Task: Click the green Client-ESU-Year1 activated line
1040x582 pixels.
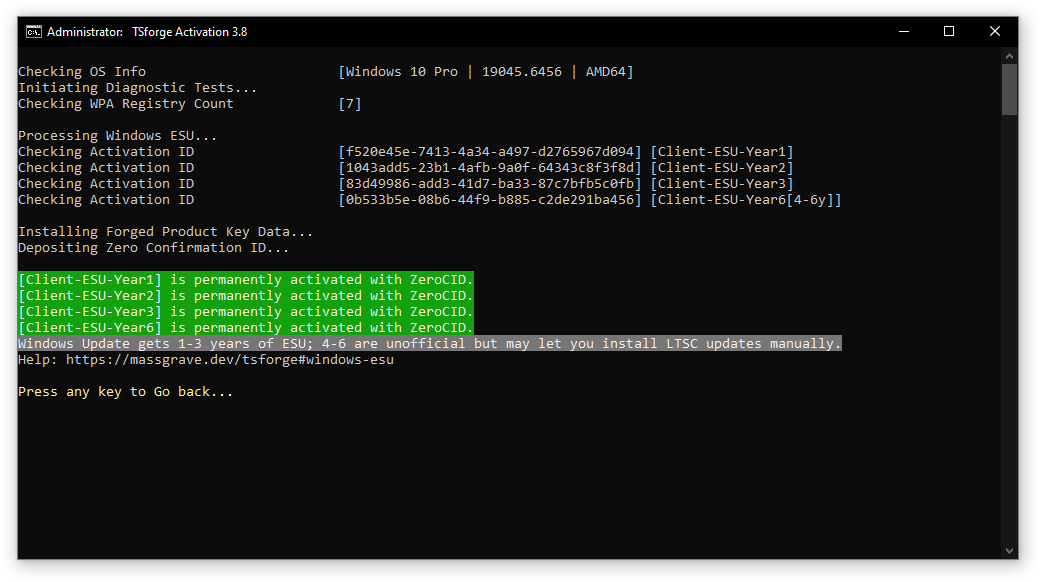Action: [x=245, y=280]
